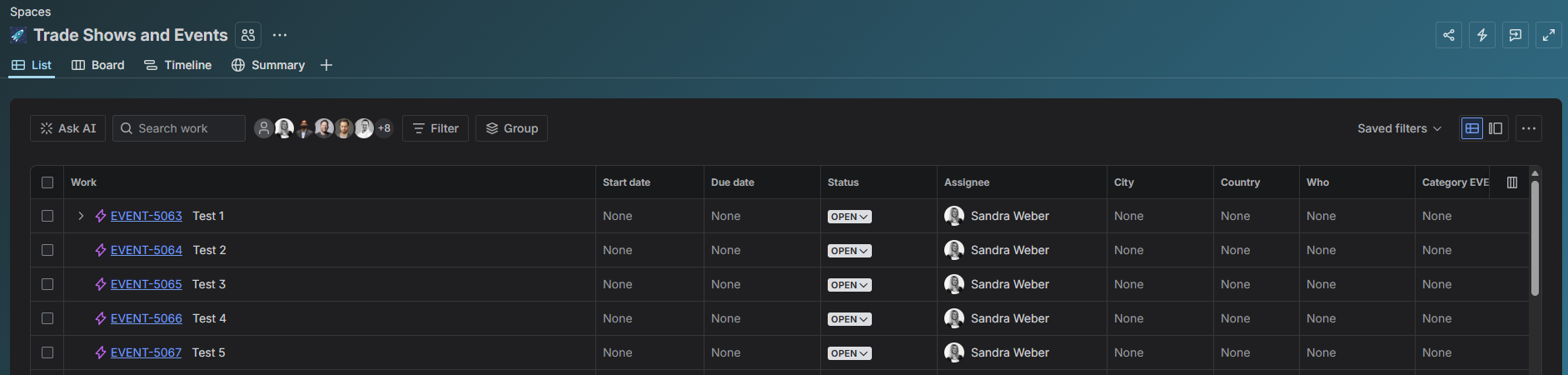Screen dimensions: 1568x375
Task: Click the rocket space icon
Action: point(17,35)
